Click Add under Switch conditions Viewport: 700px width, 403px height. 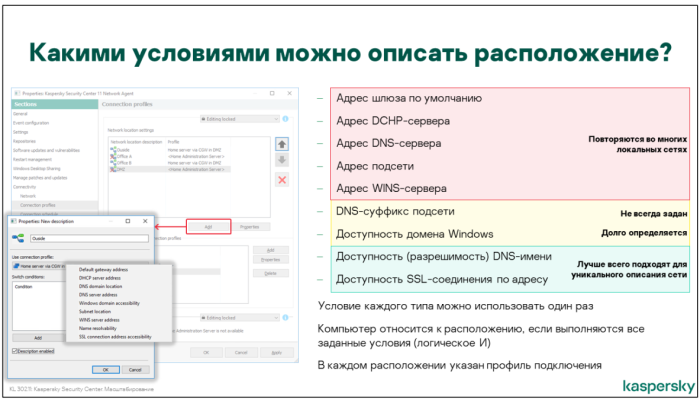pos(38,338)
